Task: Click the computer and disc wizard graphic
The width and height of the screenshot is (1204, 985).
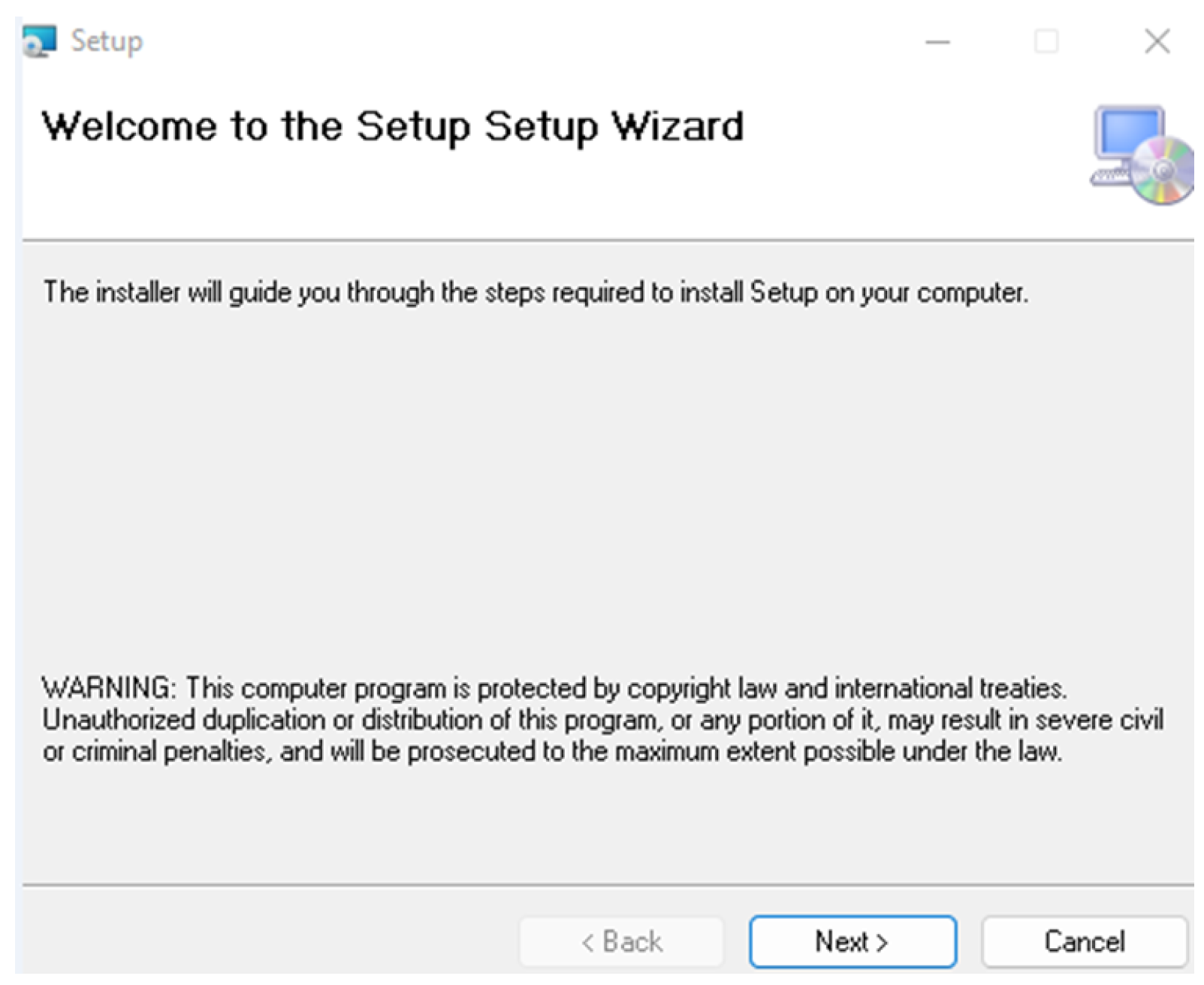Action: click(x=1141, y=155)
